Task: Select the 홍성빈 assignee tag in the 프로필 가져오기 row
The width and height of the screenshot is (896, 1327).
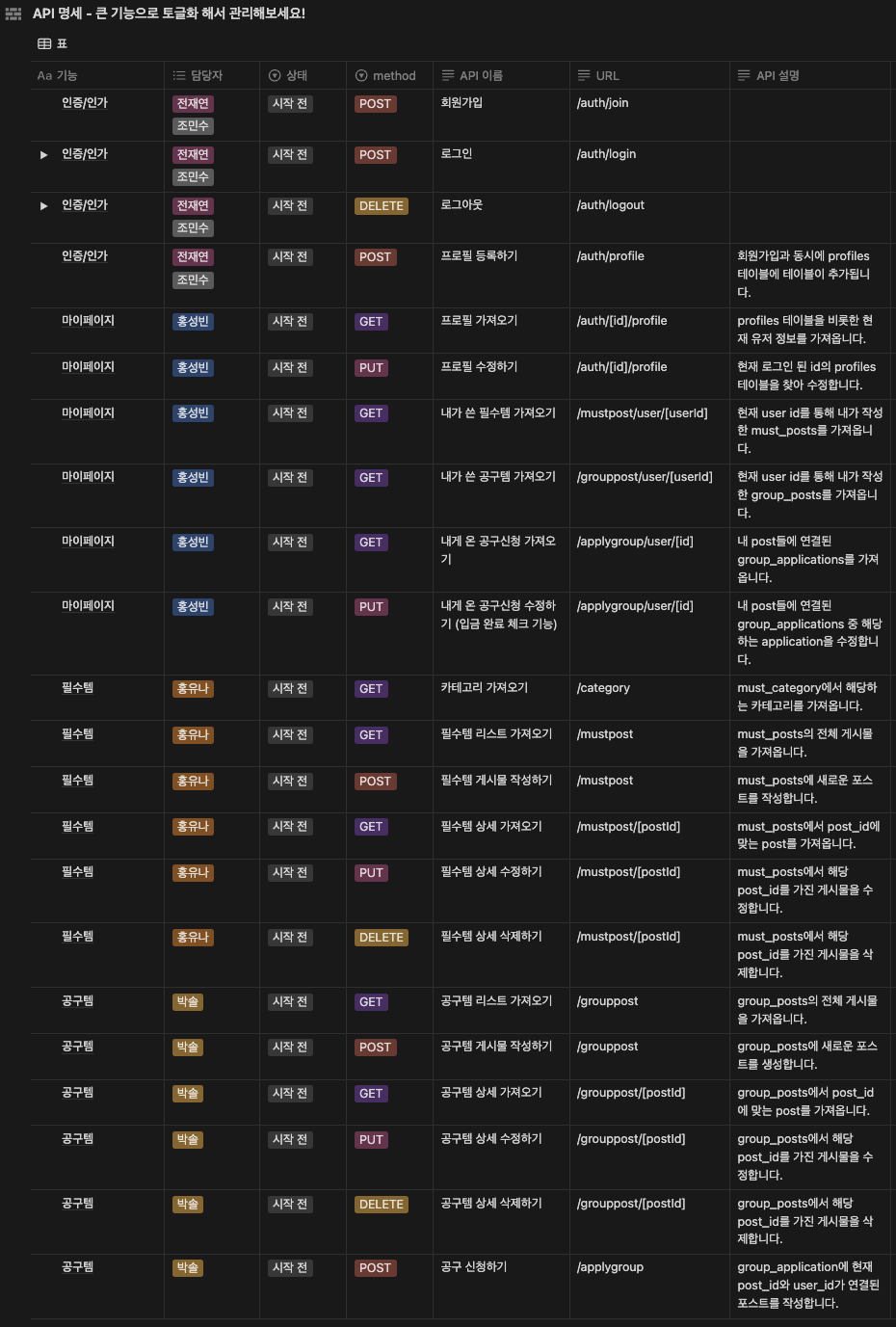Action: point(193,322)
